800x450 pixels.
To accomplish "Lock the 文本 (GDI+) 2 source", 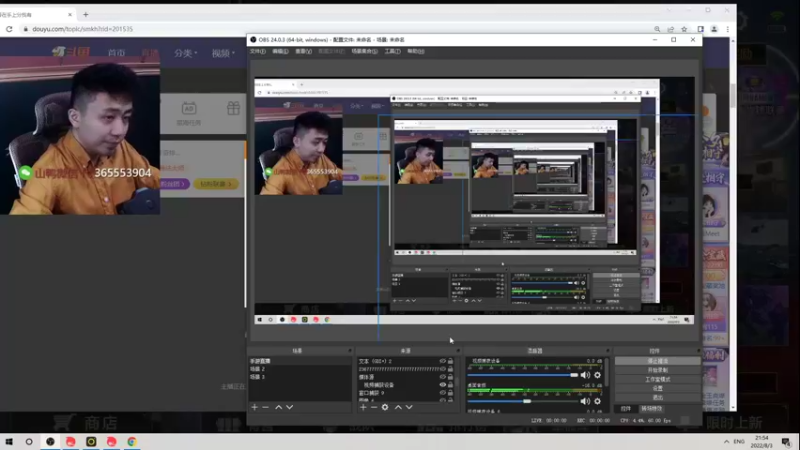I will point(451,361).
